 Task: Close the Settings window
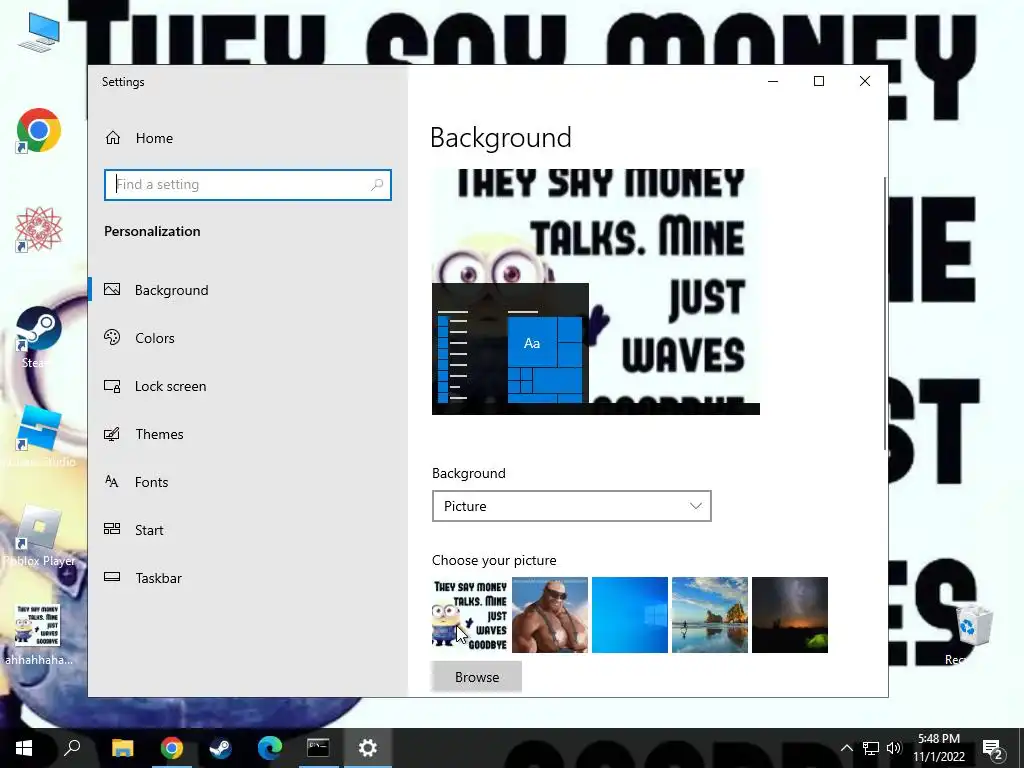click(865, 82)
